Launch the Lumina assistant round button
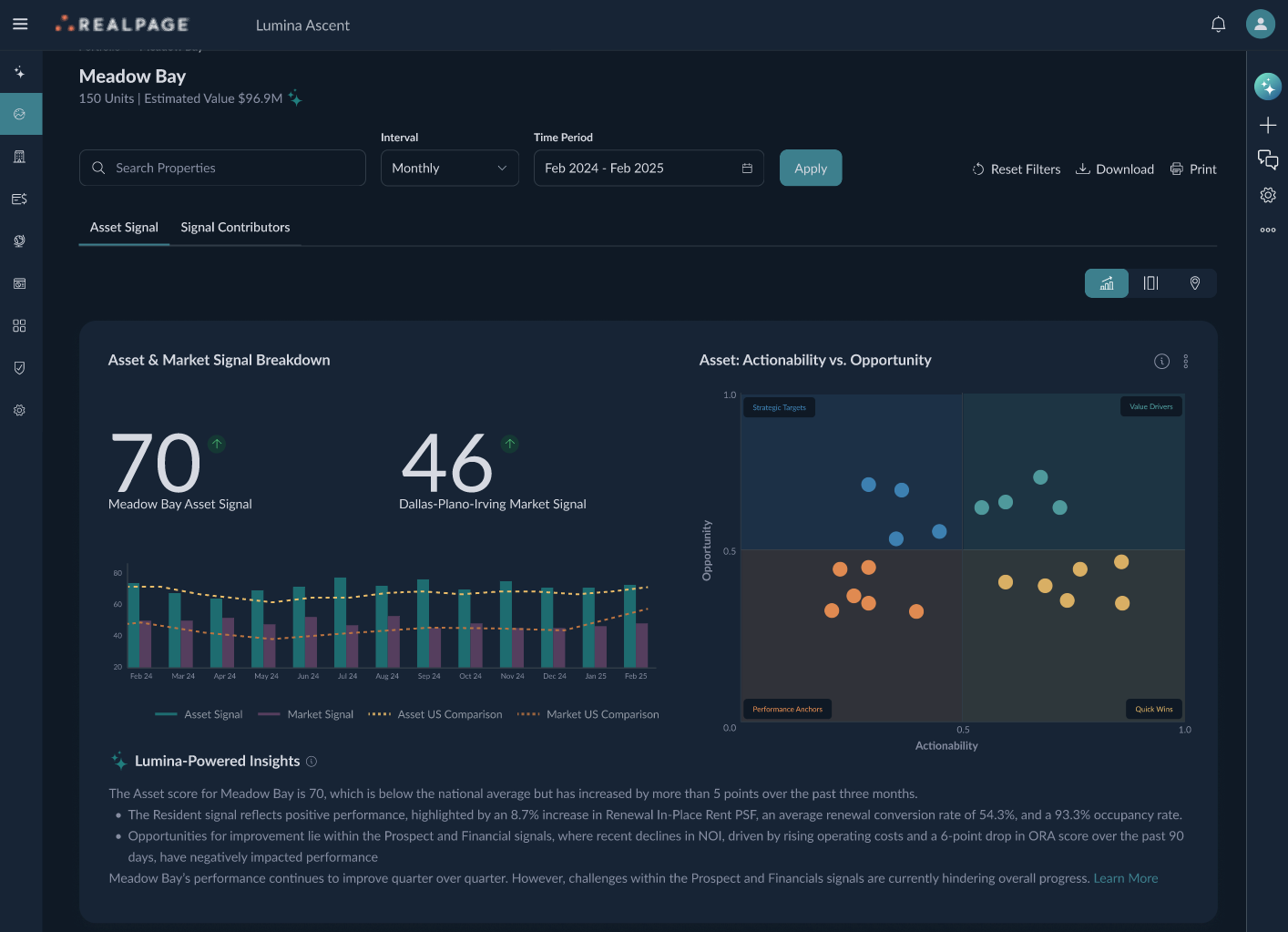1288x932 pixels. [x=1268, y=87]
